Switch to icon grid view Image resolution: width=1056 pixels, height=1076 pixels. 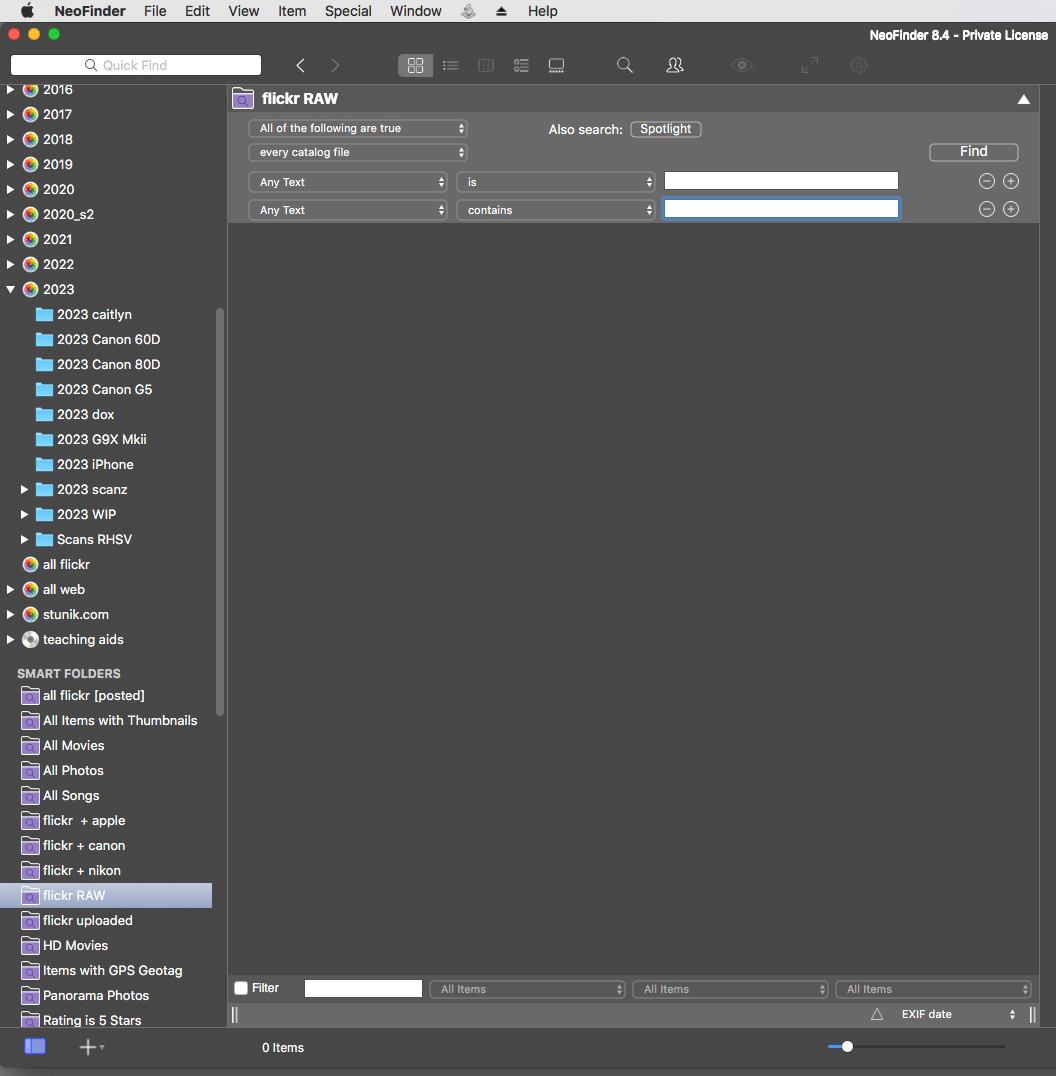pyautogui.click(x=415, y=65)
